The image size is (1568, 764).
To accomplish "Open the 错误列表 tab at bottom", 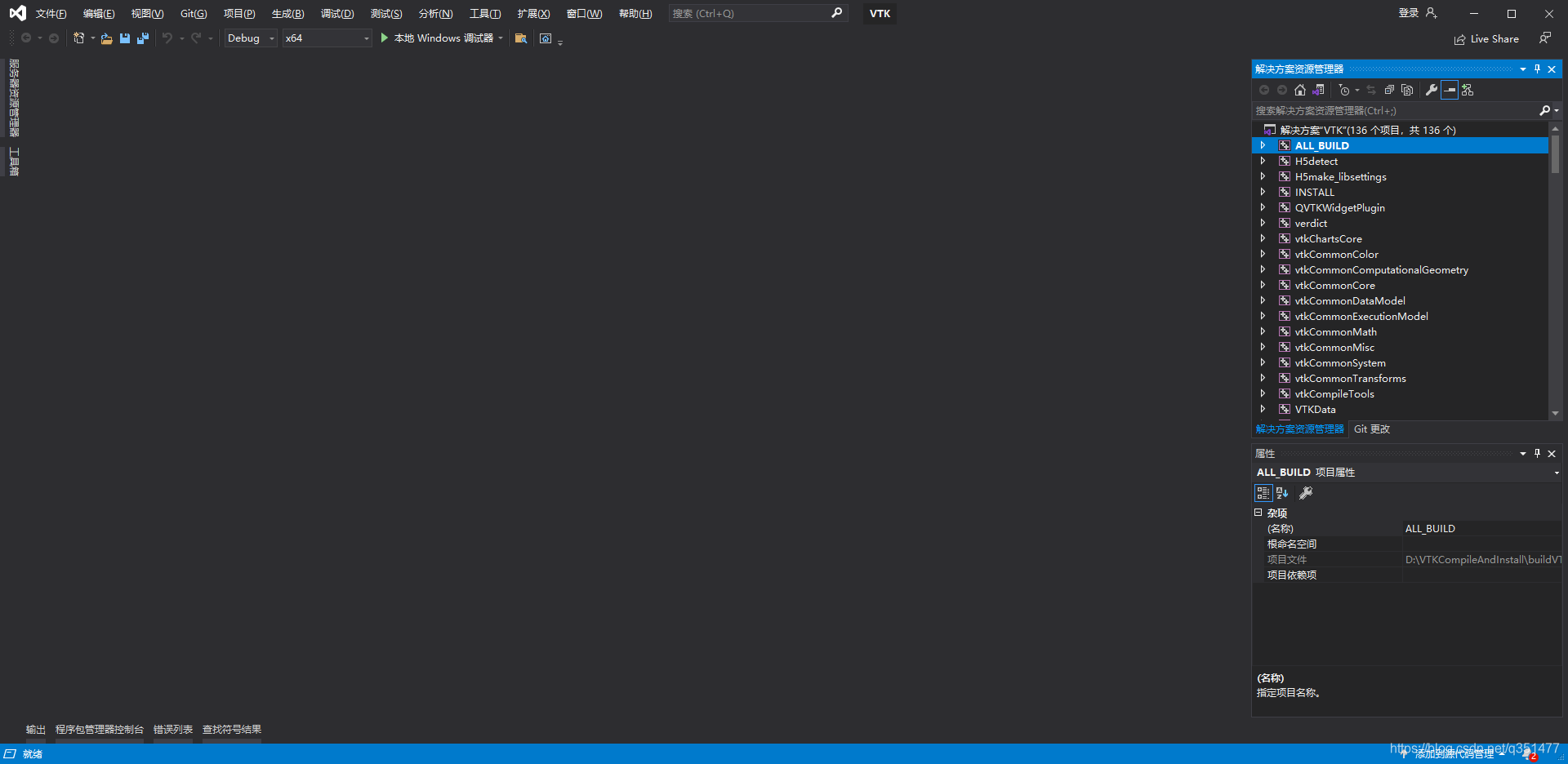I will tap(173, 730).
